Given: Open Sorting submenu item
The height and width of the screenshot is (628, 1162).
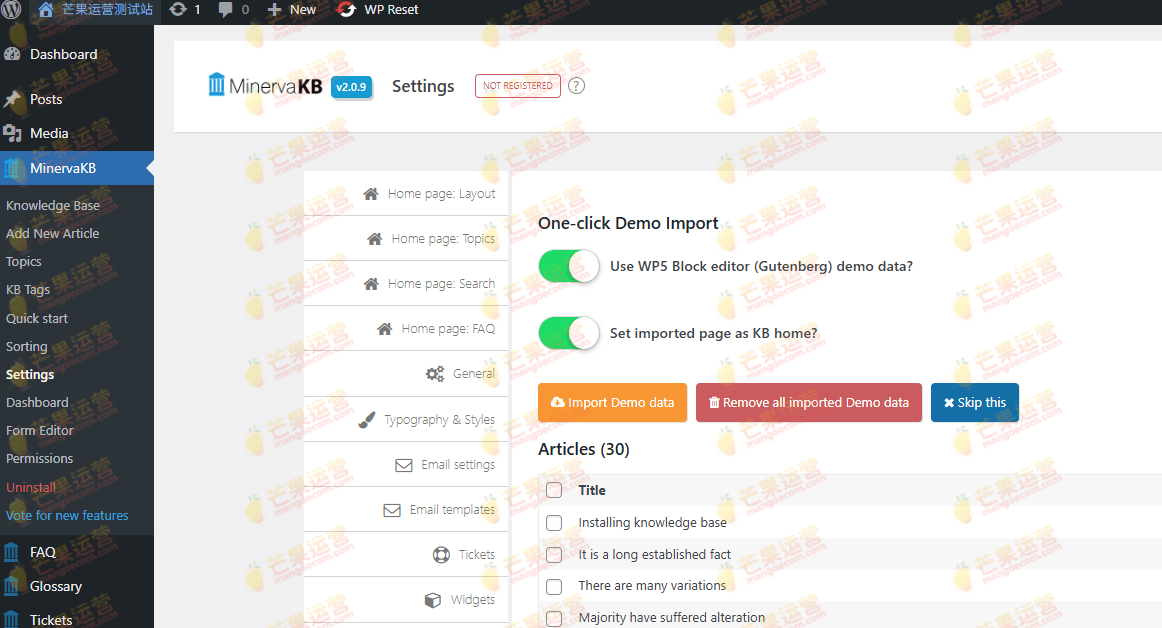Looking at the screenshot, I should tap(27, 346).
